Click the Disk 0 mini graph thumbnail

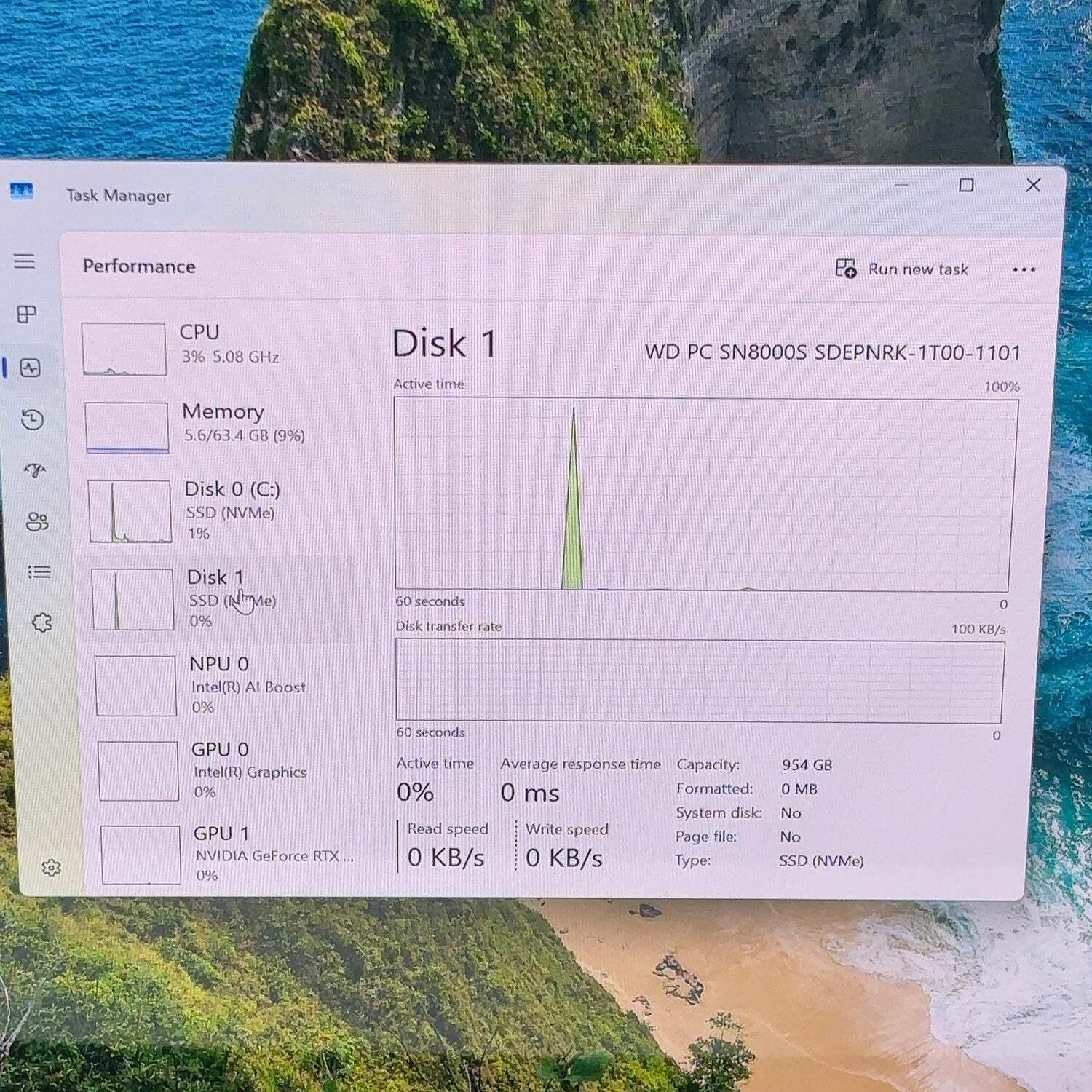coord(130,511)
